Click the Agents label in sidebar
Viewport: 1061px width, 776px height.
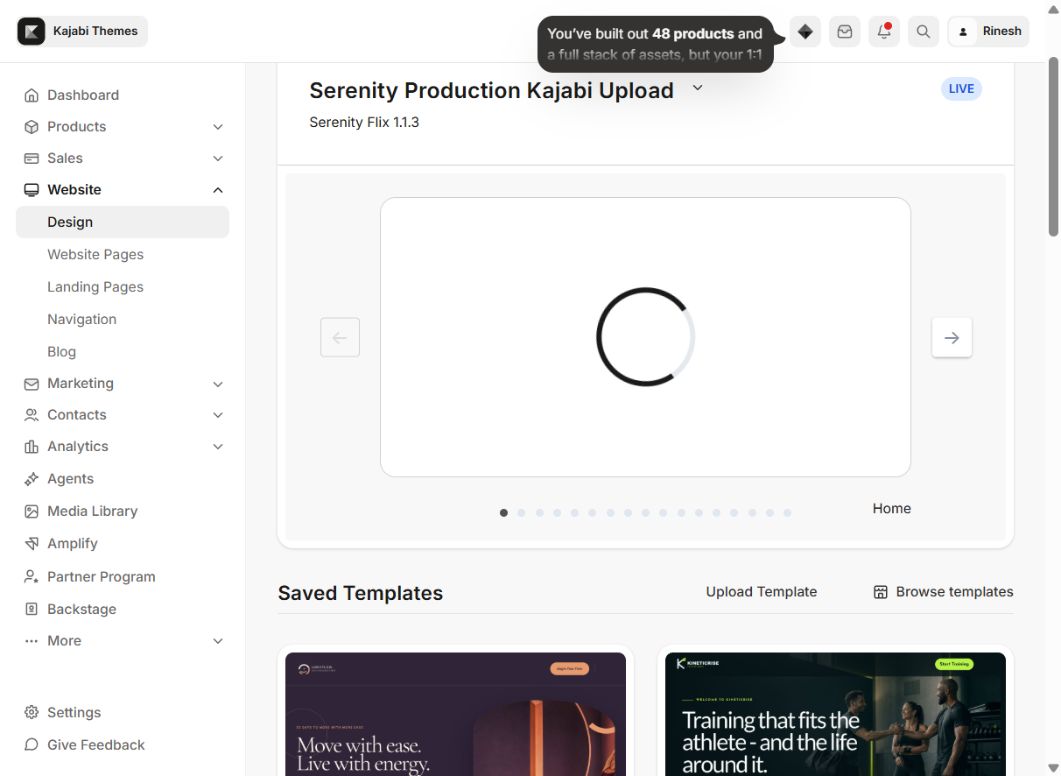pos(70,479)
